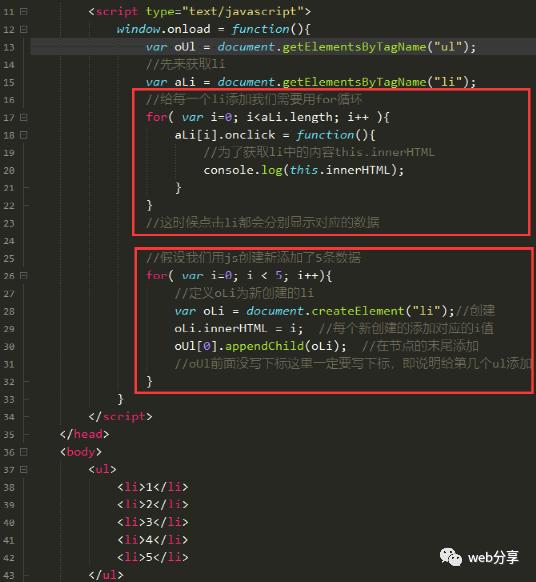Click line number 33 in the gutter
This screenshot has width=536, height=582.
click(x=9, y=400)
